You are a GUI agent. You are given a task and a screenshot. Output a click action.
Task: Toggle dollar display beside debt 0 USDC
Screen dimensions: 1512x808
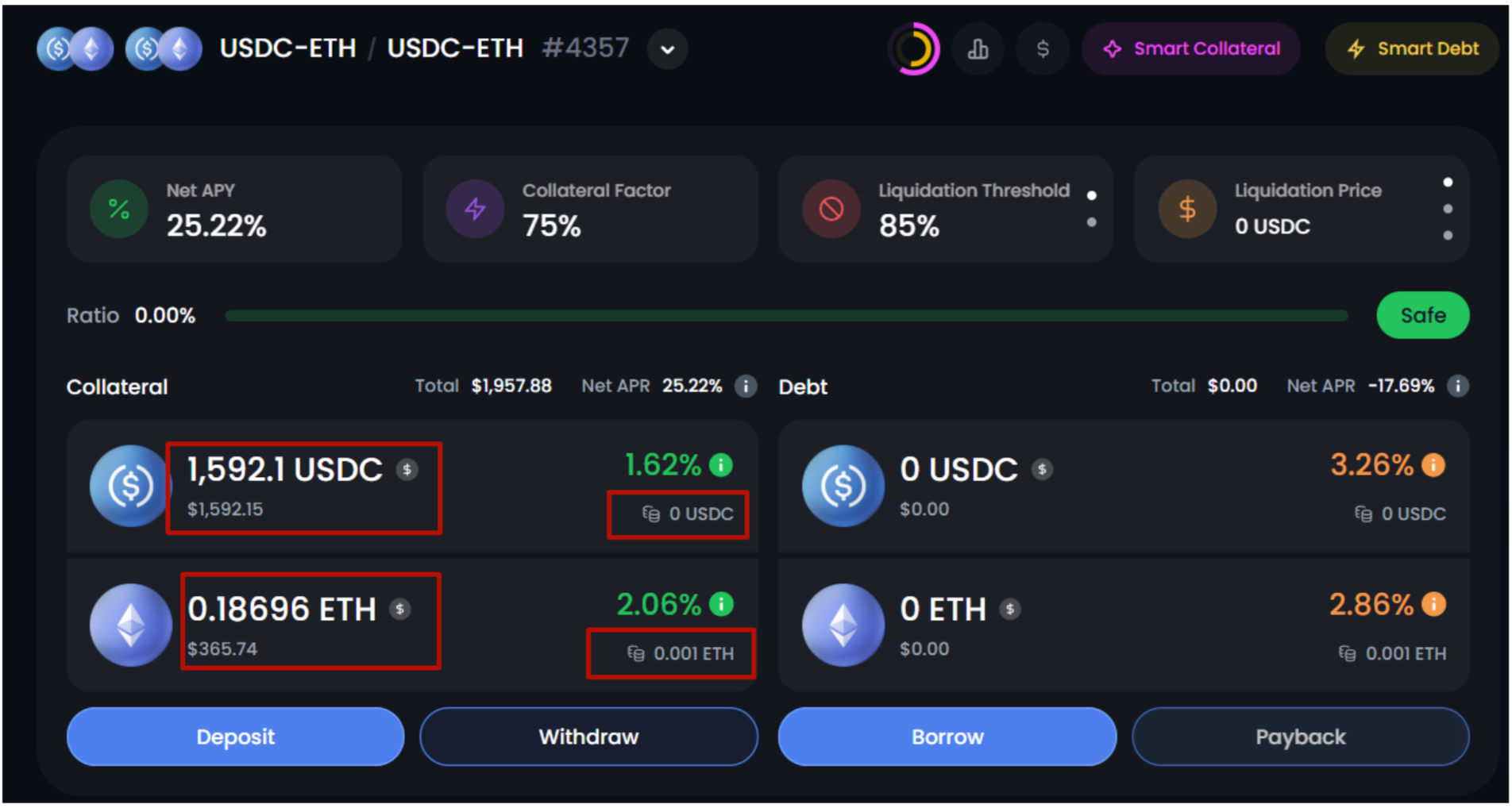click(1042, 470)
